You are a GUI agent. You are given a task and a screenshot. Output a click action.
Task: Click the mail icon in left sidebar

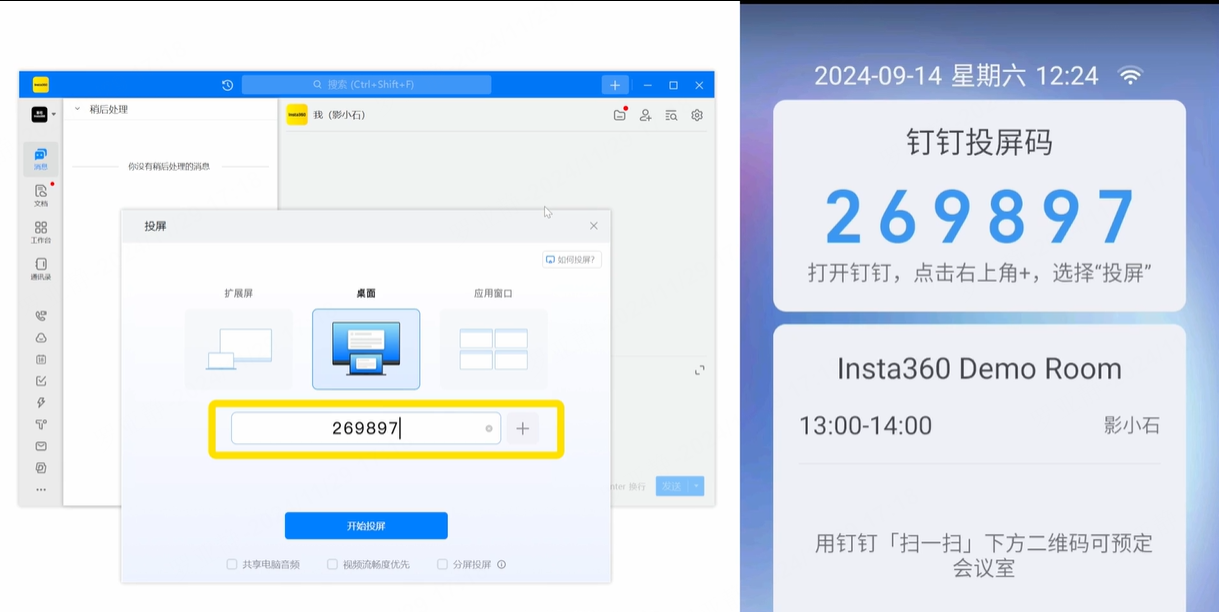[x=41, y=446]
